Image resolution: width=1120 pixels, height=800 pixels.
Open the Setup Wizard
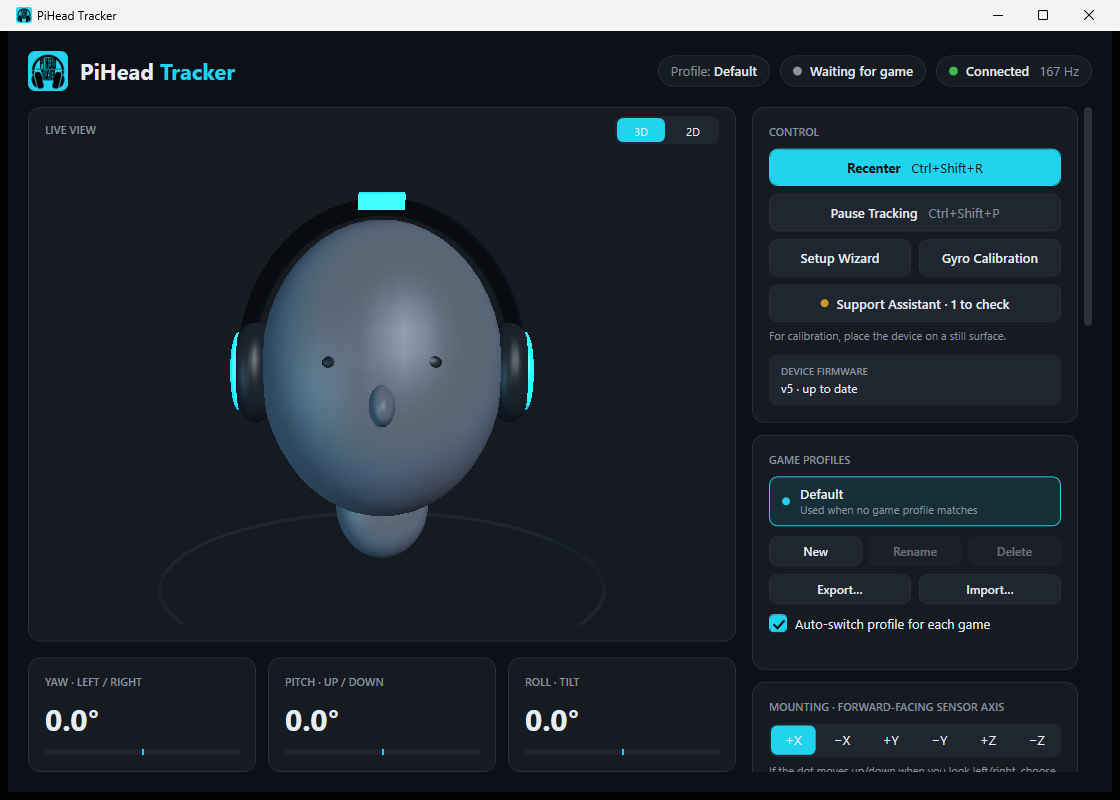pos(839,259)
